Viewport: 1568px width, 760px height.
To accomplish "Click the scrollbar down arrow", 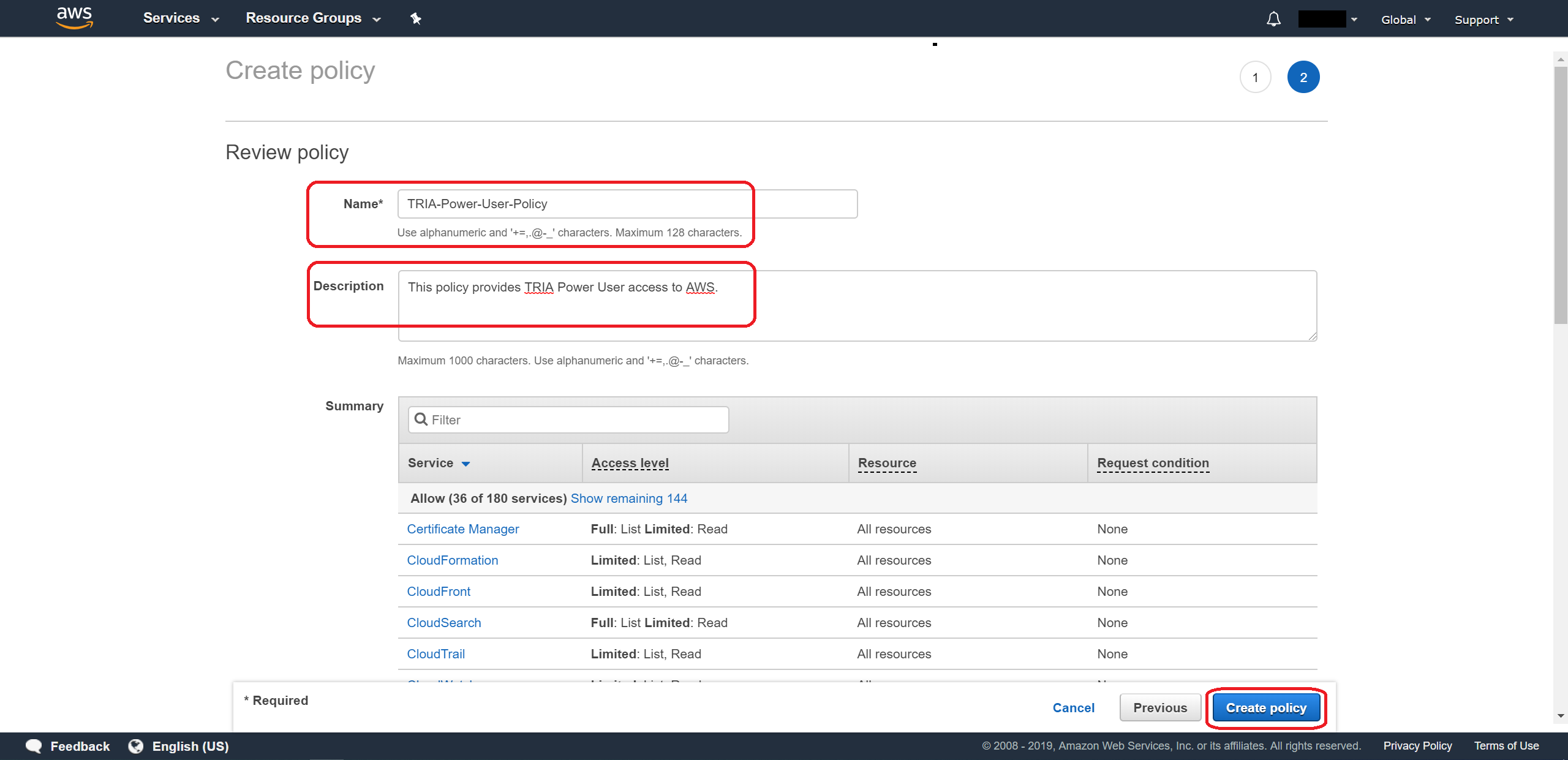I will tap(1561, 715).
